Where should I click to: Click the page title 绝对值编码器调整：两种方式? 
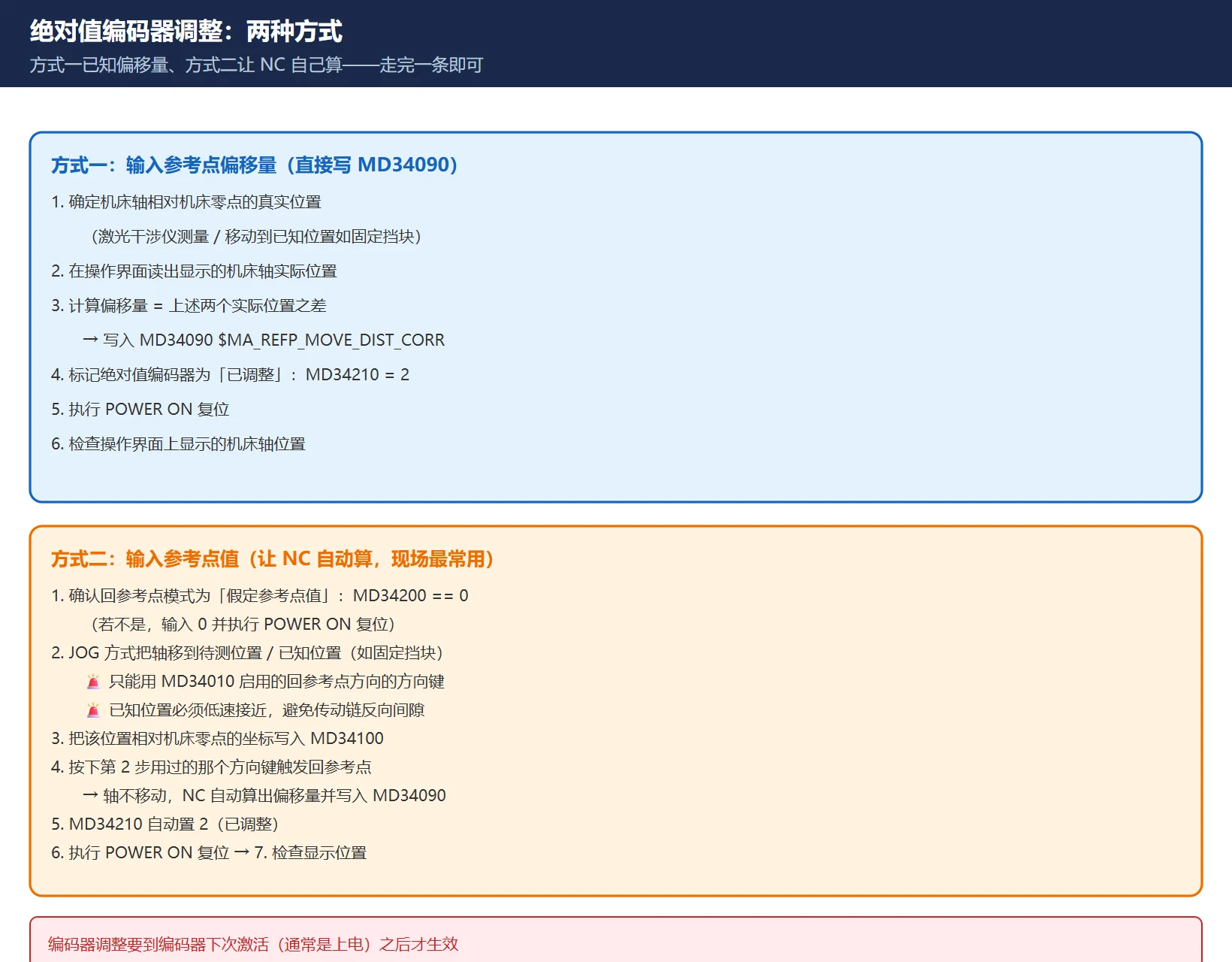[186, 32]
